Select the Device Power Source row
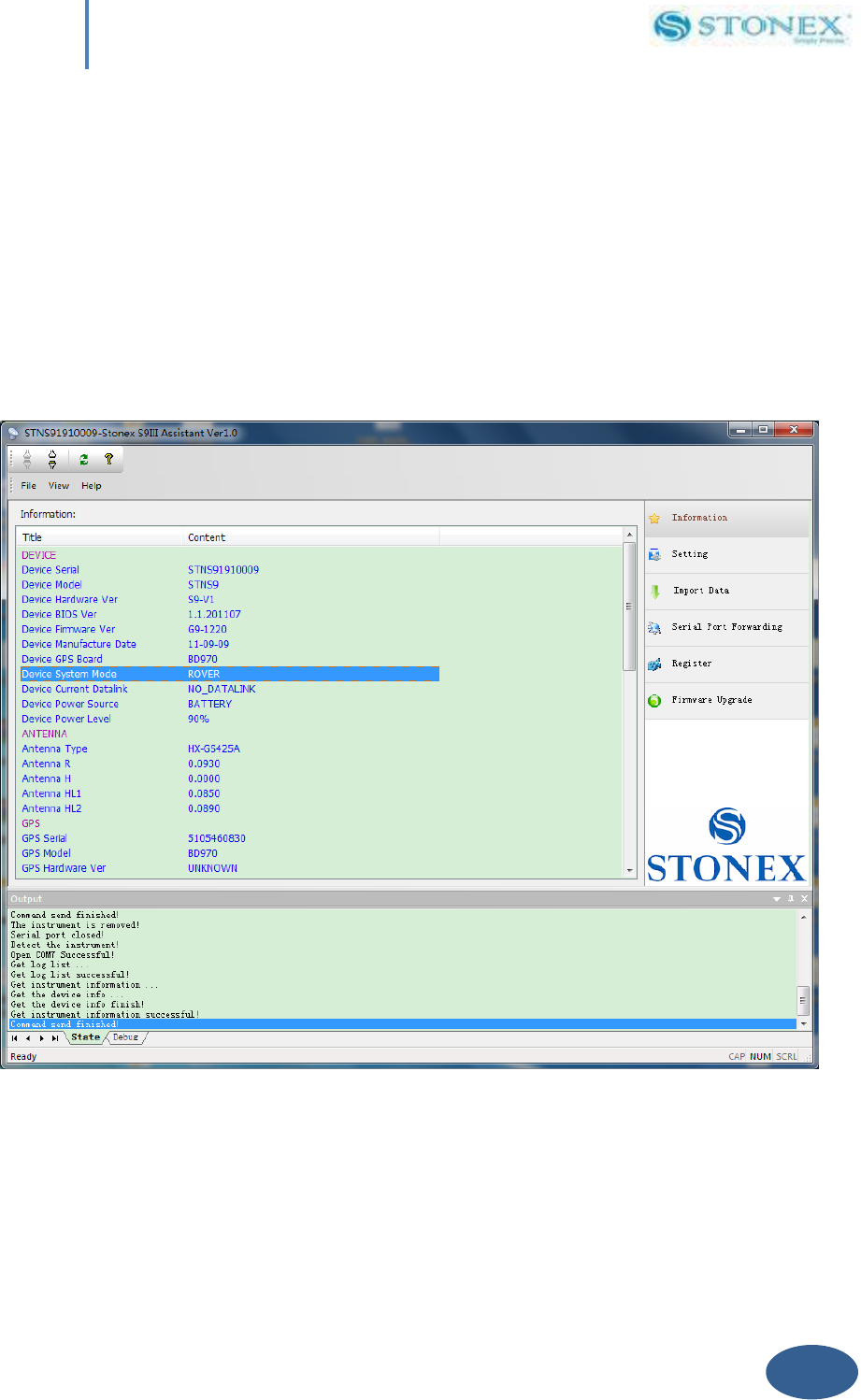 (x=228, y=705)
